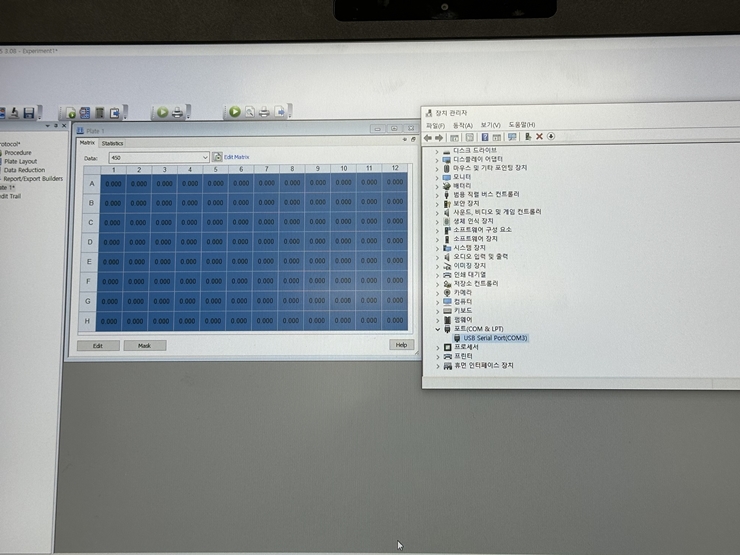Screen dimensions: 740x555
Task: Click the blue help icon in Device Manager
Action: (484, 137)
